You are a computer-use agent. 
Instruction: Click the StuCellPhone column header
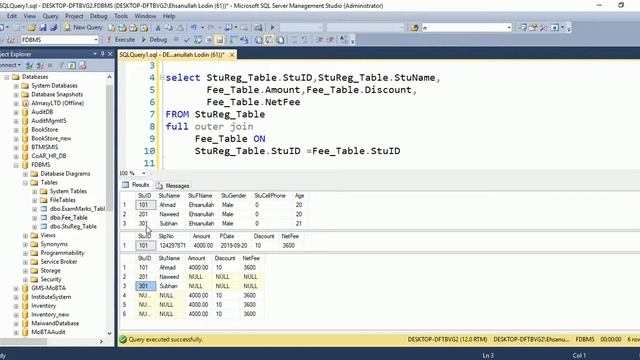(x=270, y=196)
